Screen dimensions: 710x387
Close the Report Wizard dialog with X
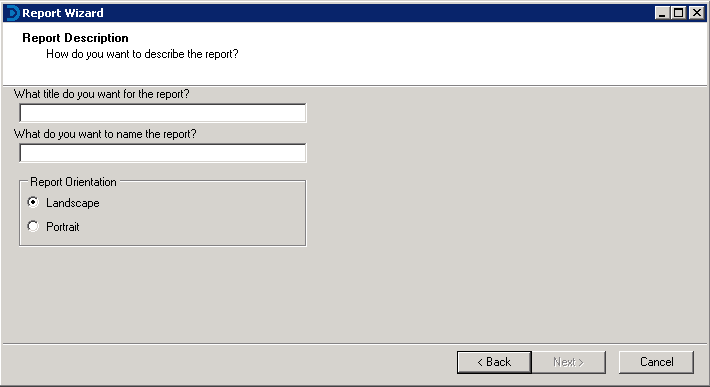coord(696,13)
